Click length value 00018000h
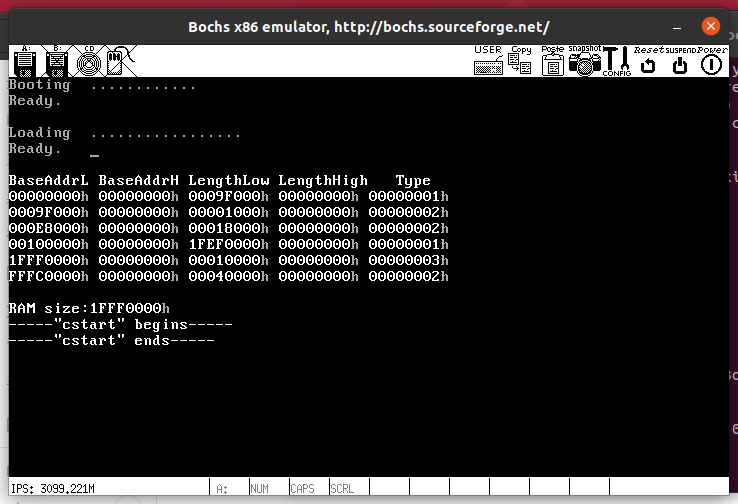Screen dimensions: 738x504 tap(228, 228)
